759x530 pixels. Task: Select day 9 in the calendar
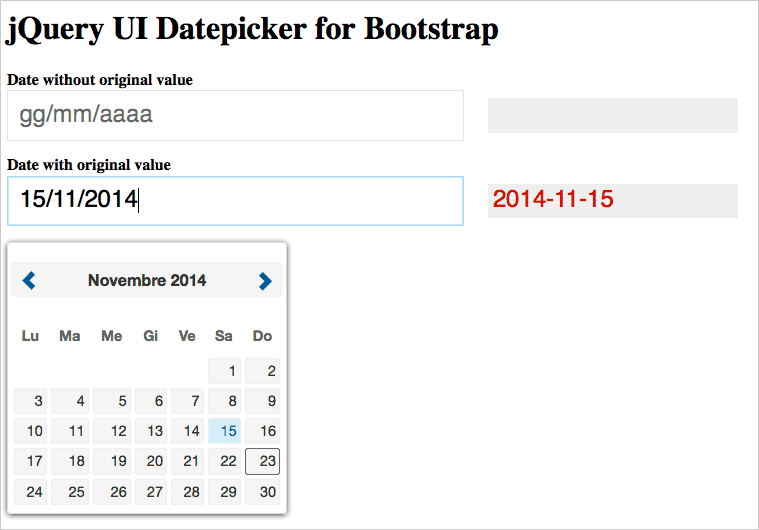[262, 401]
